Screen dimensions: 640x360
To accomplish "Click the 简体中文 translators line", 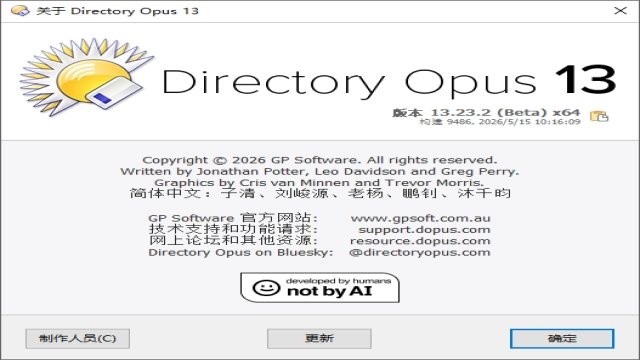I will coord(320,193).
